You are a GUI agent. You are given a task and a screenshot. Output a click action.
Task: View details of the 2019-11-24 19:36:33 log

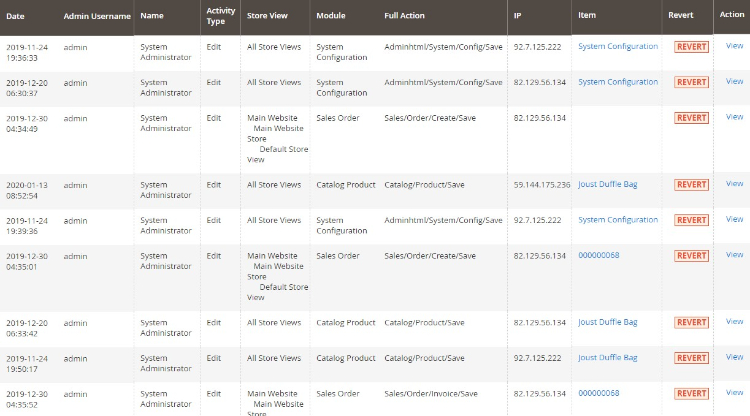point(734,47)
